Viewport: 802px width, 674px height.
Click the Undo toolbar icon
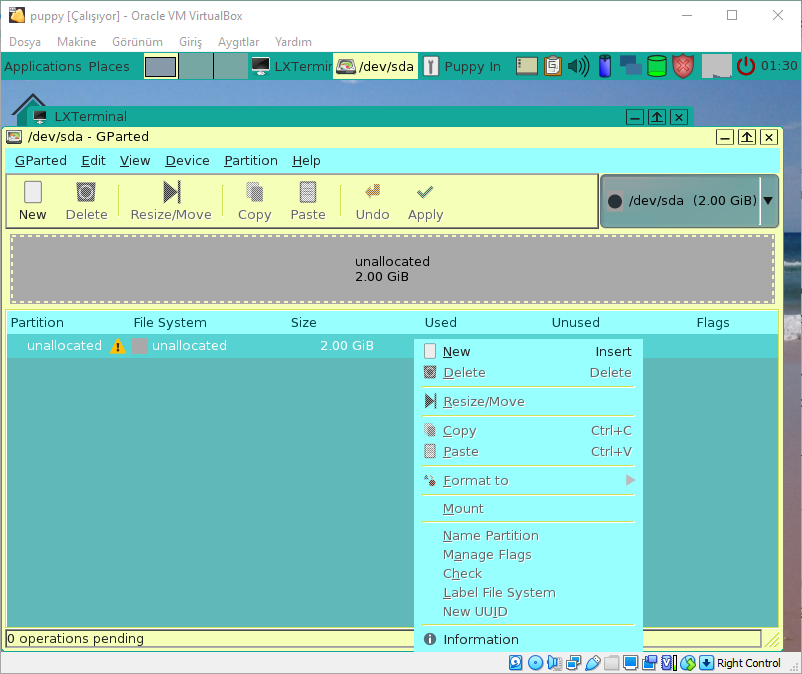click(x=373, y=191)
